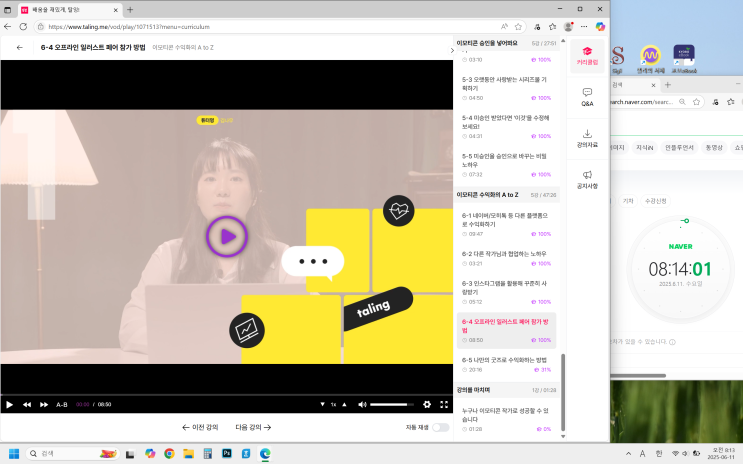Open the tab actions menu icon
Viewport: 743px width, 464px height.
(x=8, y=9)
